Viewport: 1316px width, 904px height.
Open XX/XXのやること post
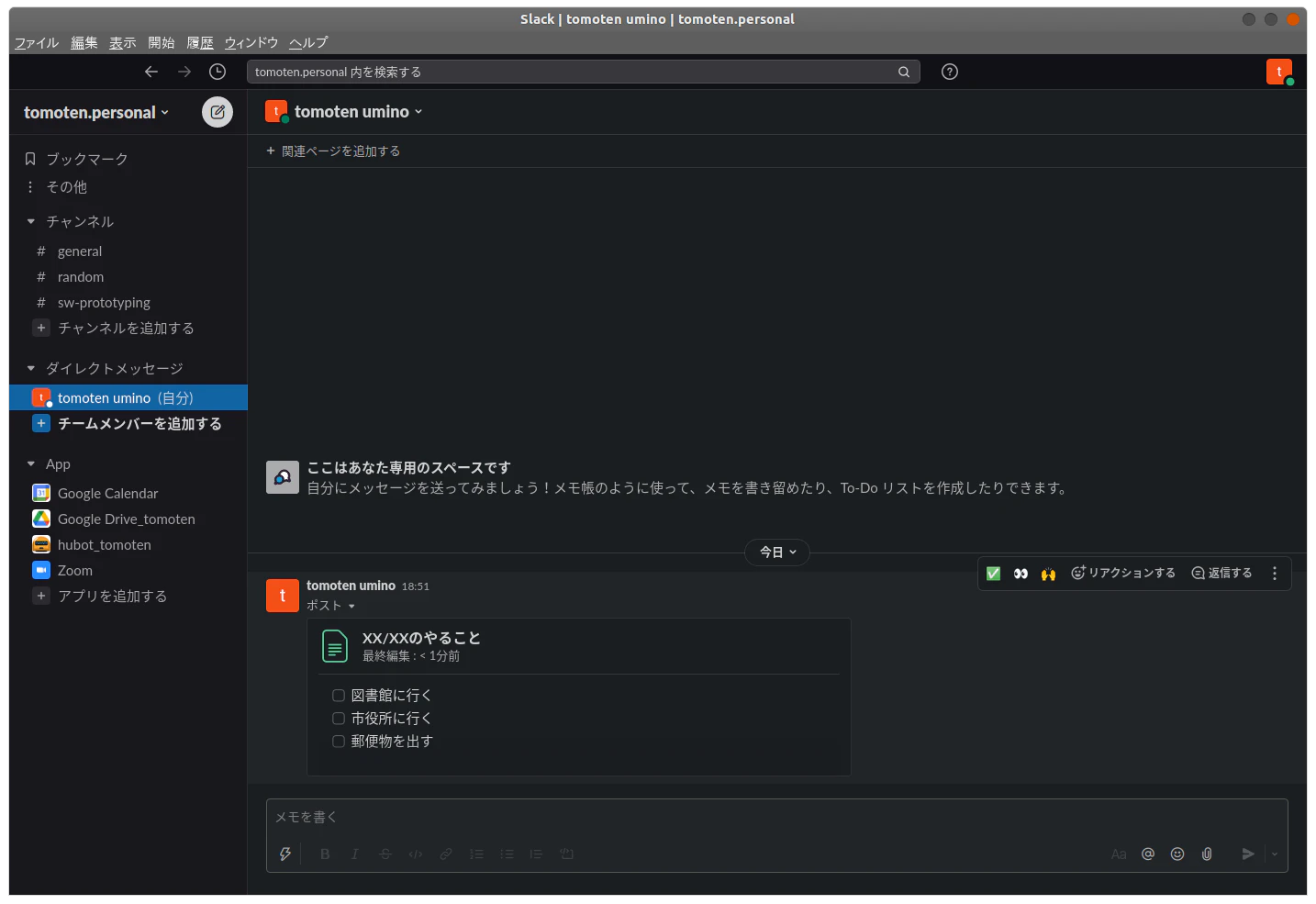coord(421,638)
